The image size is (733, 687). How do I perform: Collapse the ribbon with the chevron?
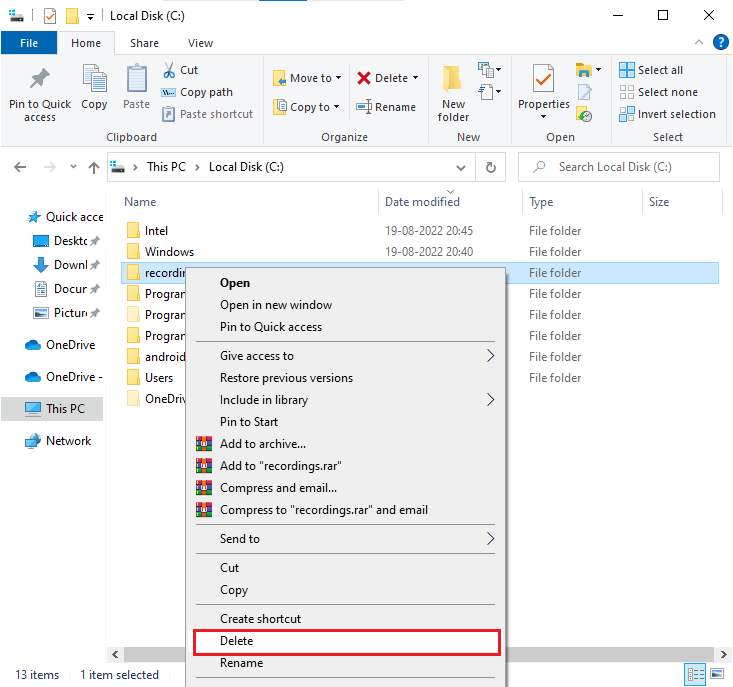point(699,43)
